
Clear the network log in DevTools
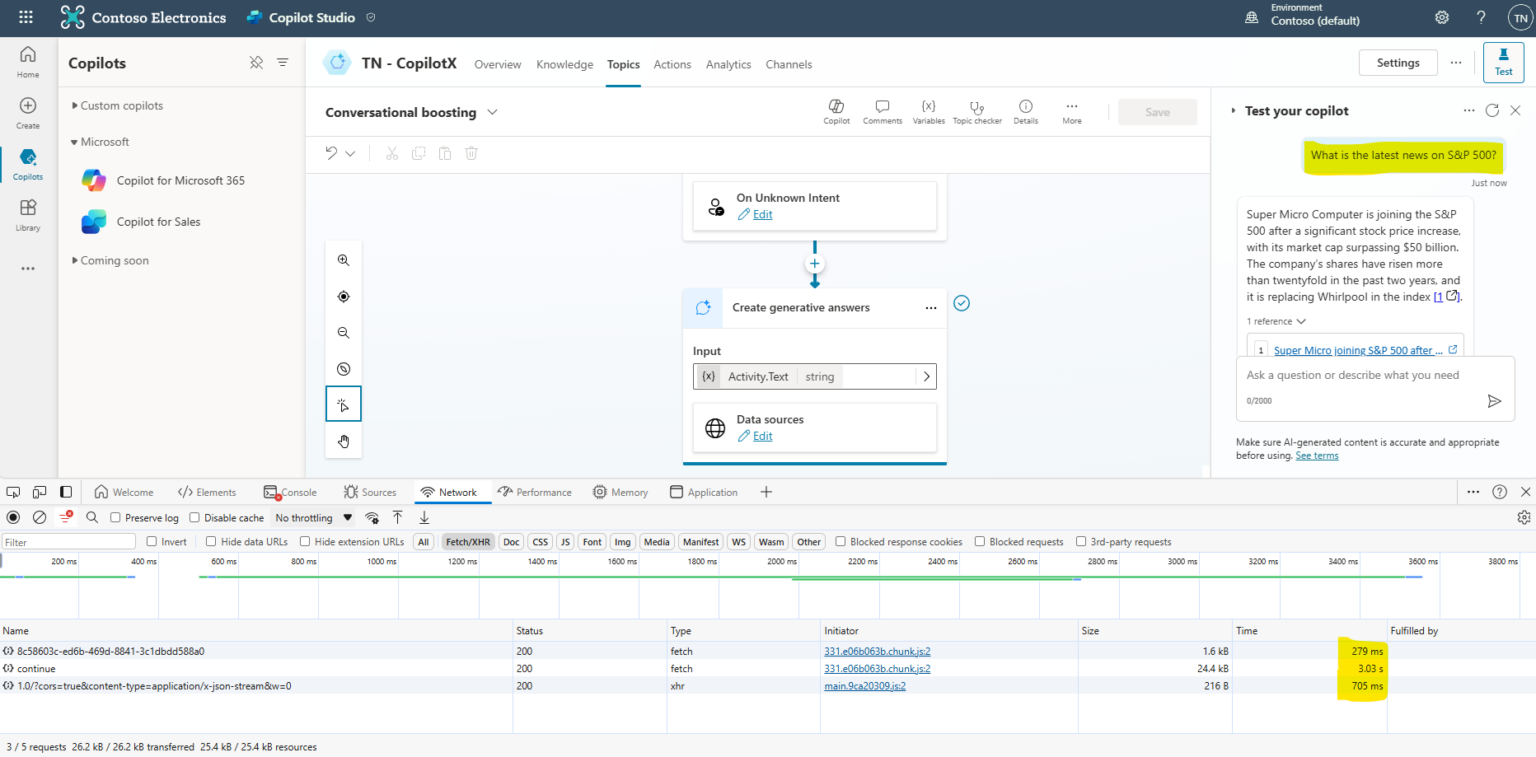[x=39, y=517]
